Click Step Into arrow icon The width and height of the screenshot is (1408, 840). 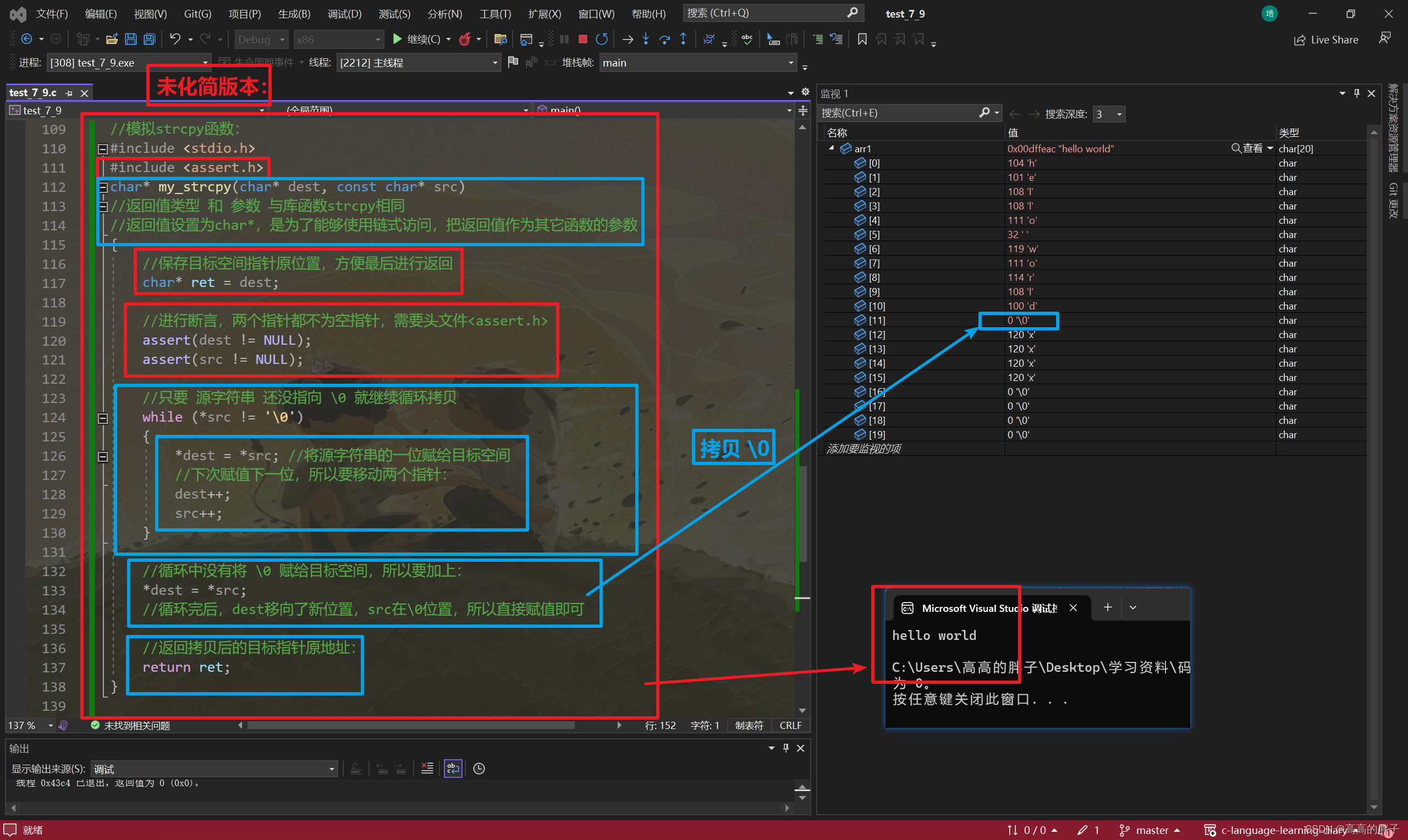[x=646, y=39]
